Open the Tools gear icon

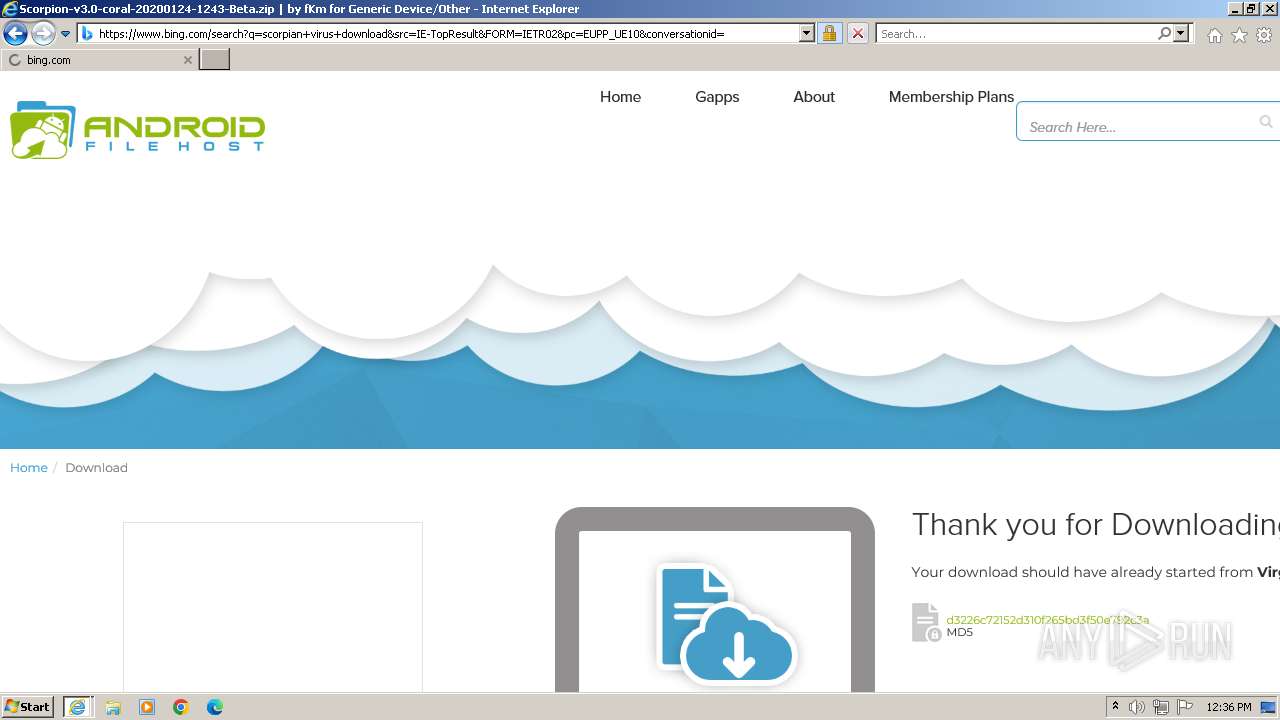click(1264, 35)
